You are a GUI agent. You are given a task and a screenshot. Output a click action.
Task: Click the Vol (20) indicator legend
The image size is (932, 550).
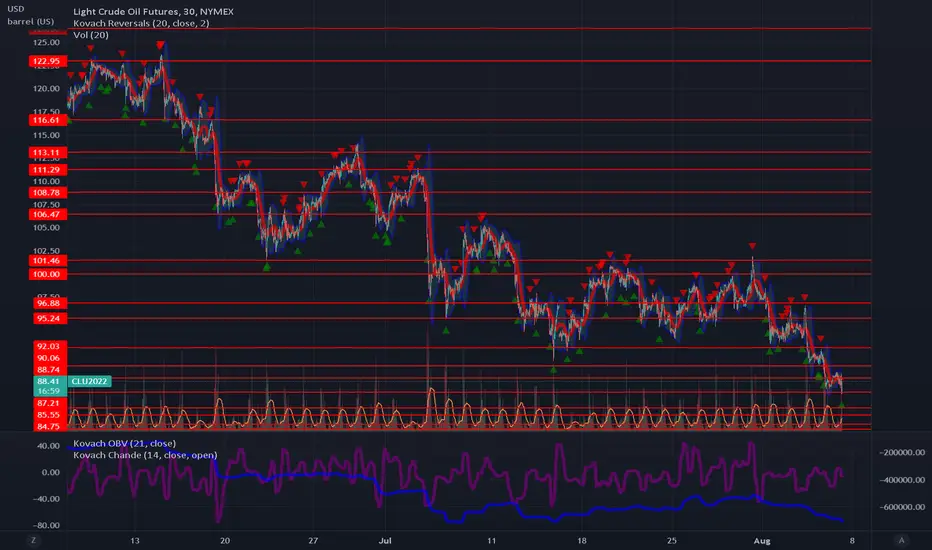(x=91, y=35)
